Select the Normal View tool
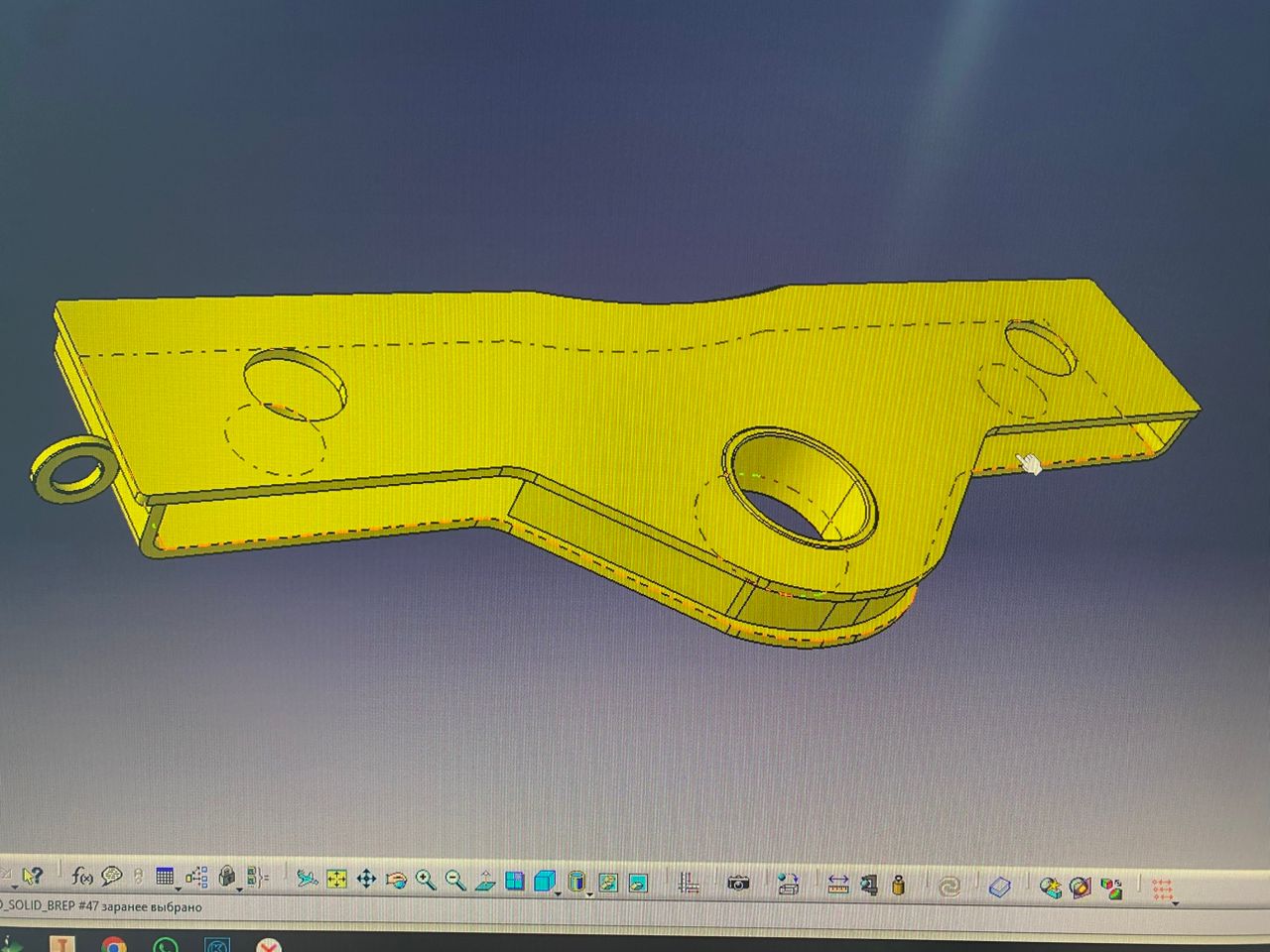This screenshot has width=1270, height=952. [485, 880]
